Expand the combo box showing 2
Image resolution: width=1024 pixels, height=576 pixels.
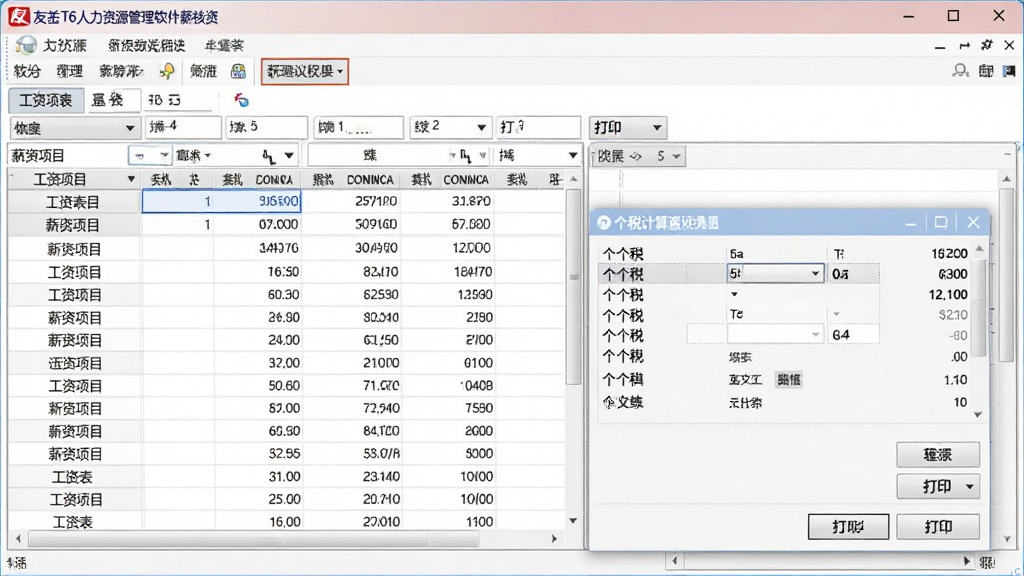tap(481, 127)
